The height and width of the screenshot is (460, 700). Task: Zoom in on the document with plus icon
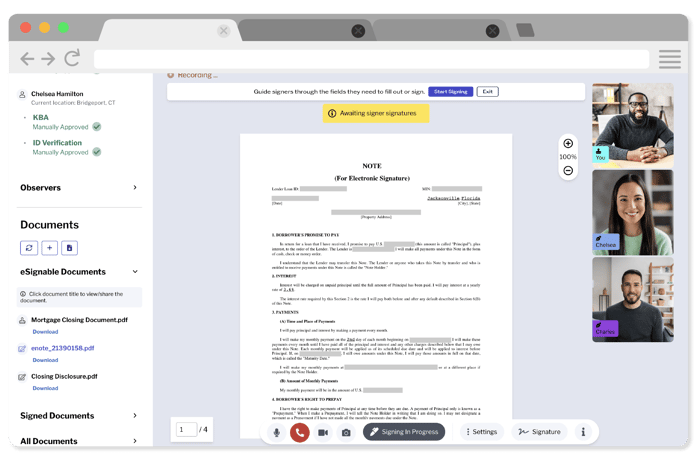pyautogui.click(x=568, y=143)
